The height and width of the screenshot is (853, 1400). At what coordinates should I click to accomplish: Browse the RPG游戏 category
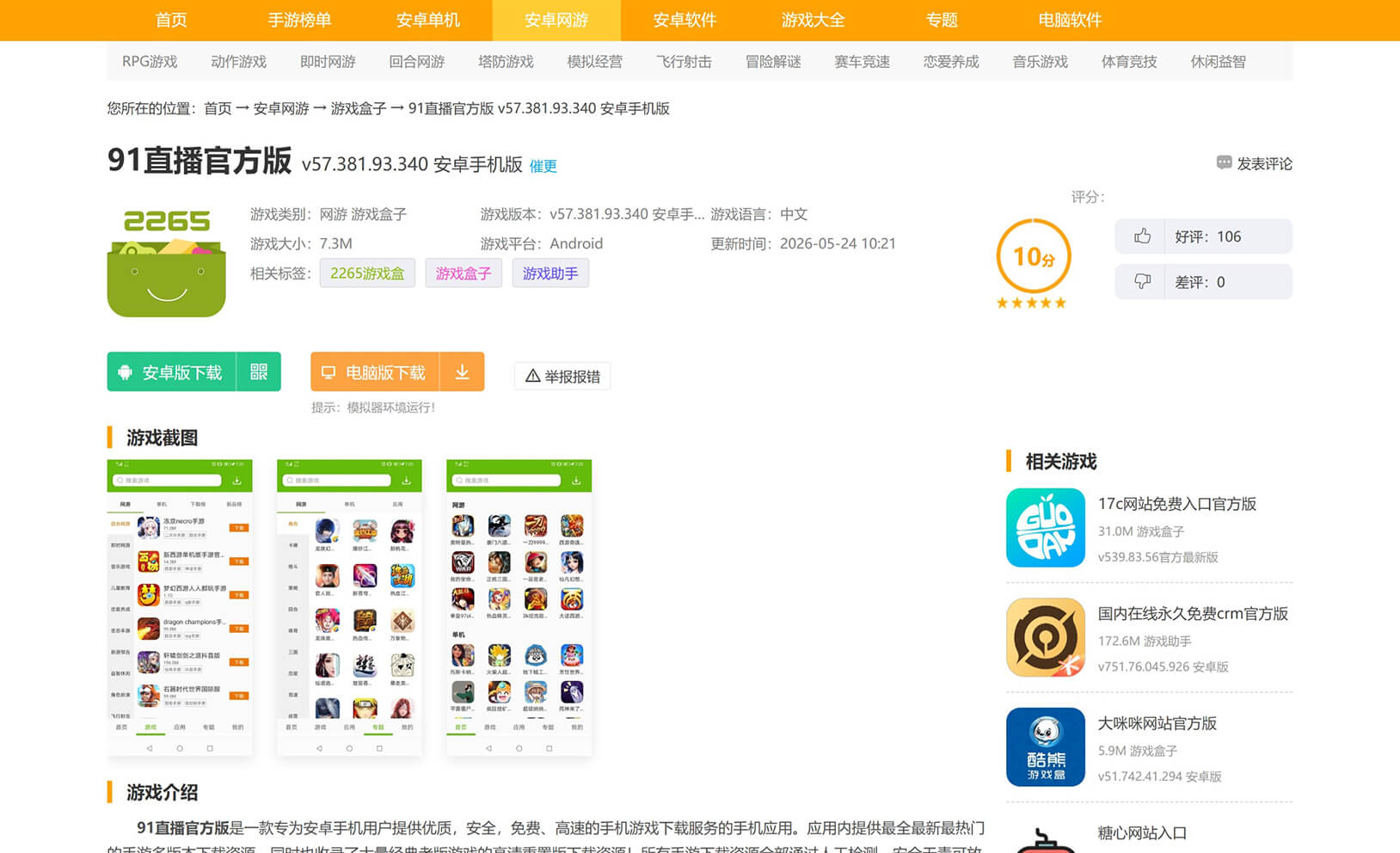tap(150, 62)
